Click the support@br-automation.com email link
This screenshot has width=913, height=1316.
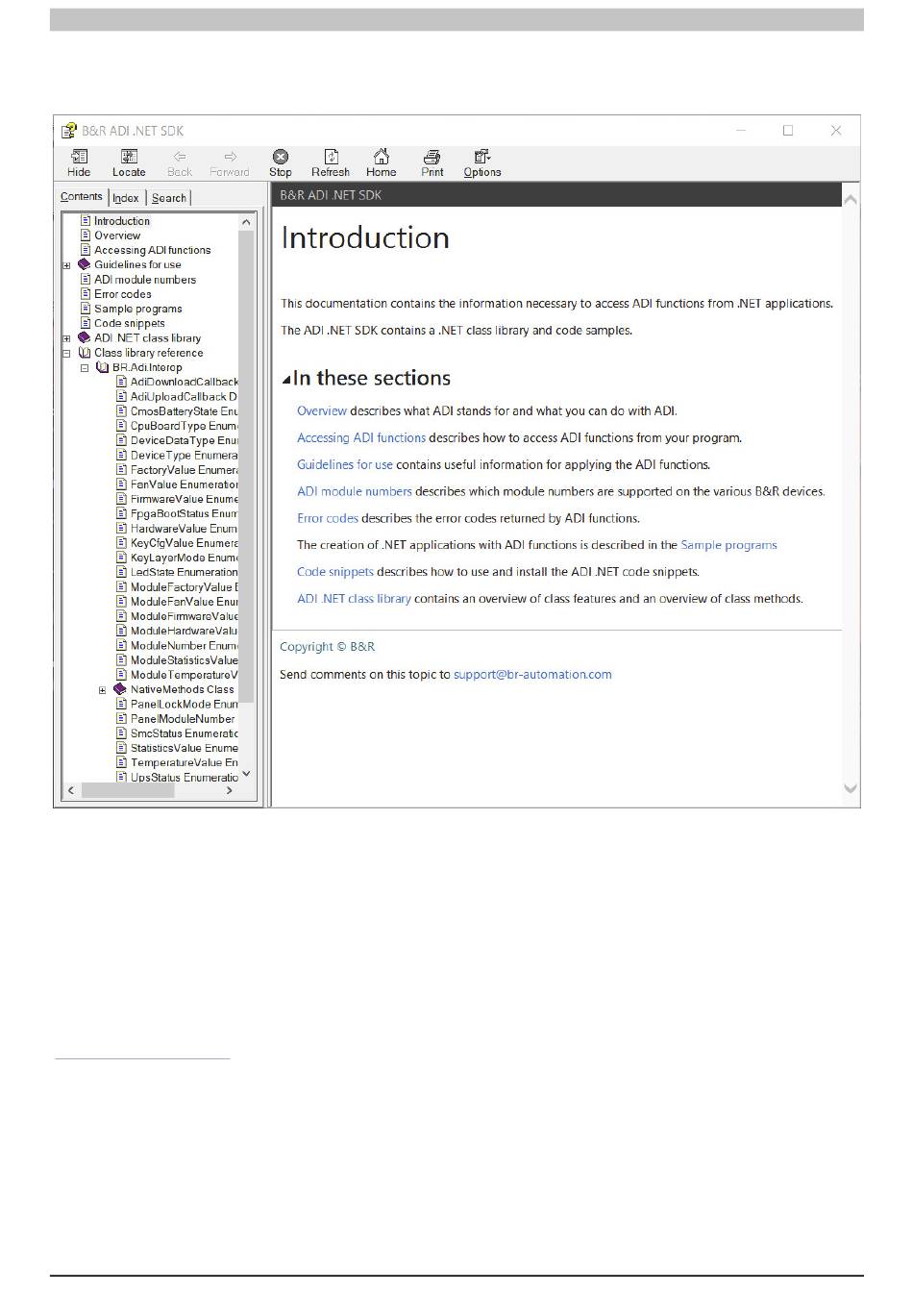point(532,674)
